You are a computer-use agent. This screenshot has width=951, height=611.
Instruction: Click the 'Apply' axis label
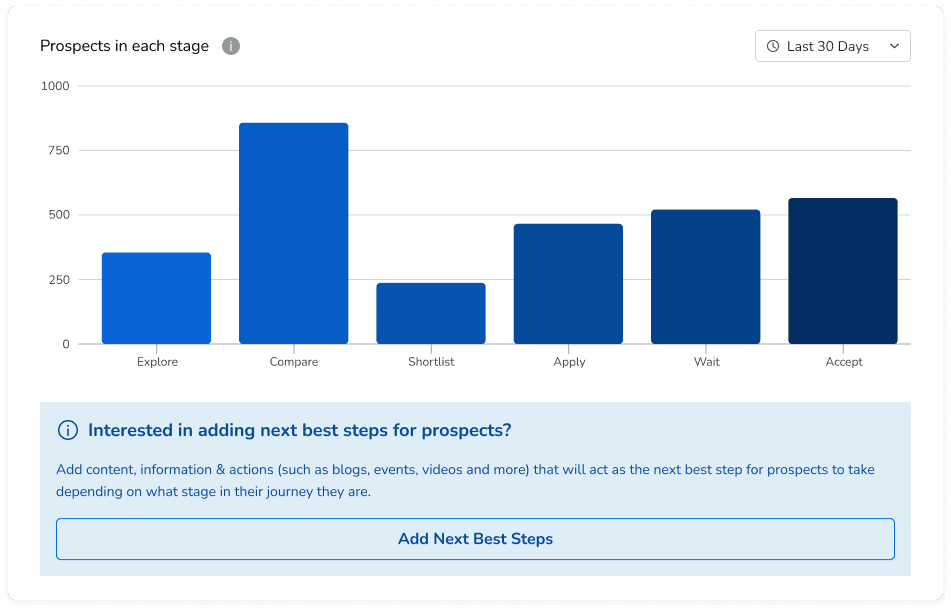point(569,362)
